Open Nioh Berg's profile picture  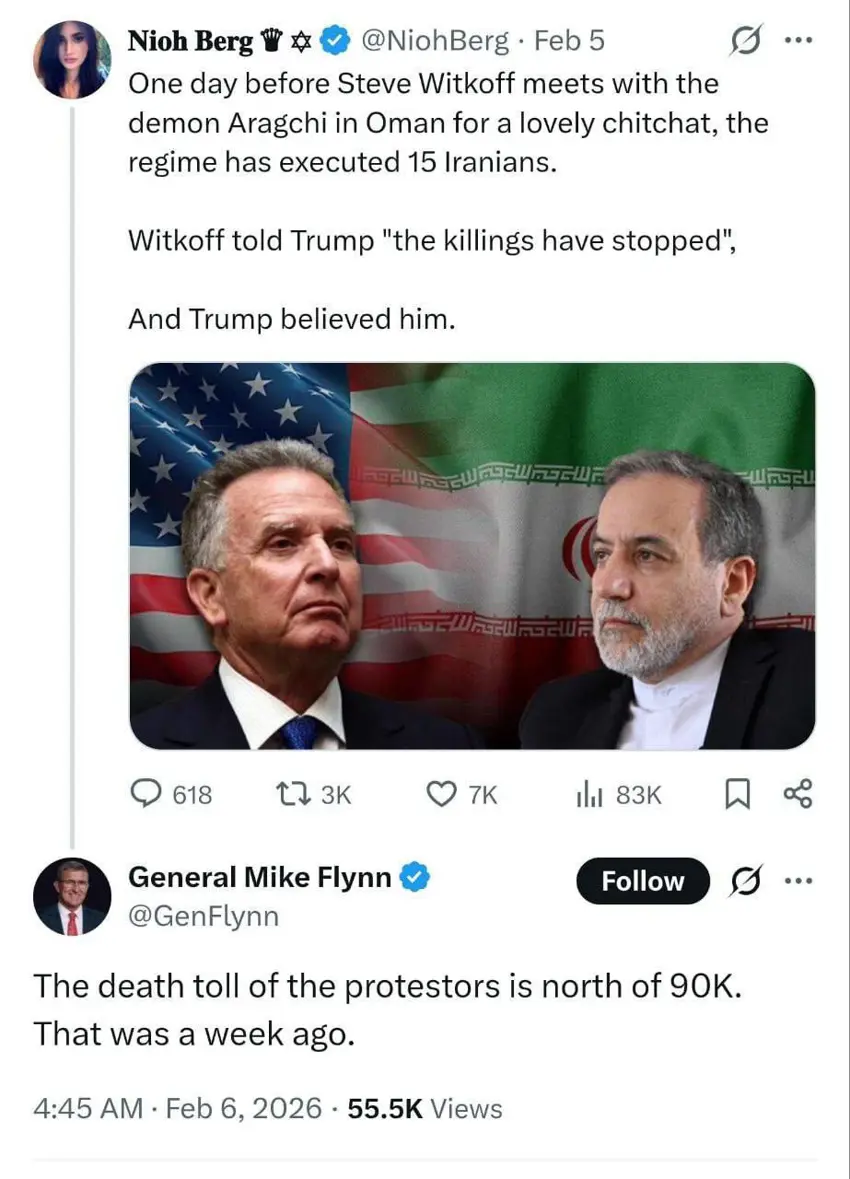click(72, 60)
